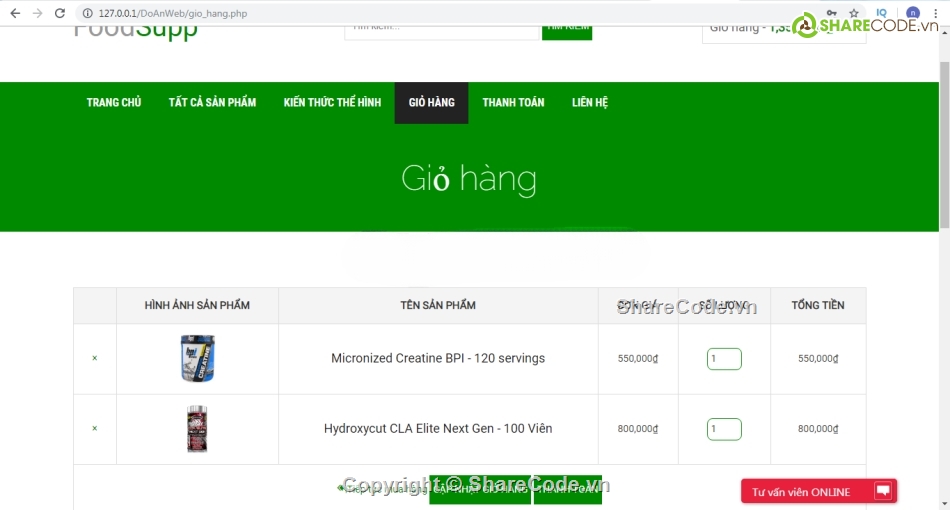Image resolution: width=950 pixels, height=510 pixels.
Task: Click green THANH TOÁN button below table
Action: [x=568, y=489]
